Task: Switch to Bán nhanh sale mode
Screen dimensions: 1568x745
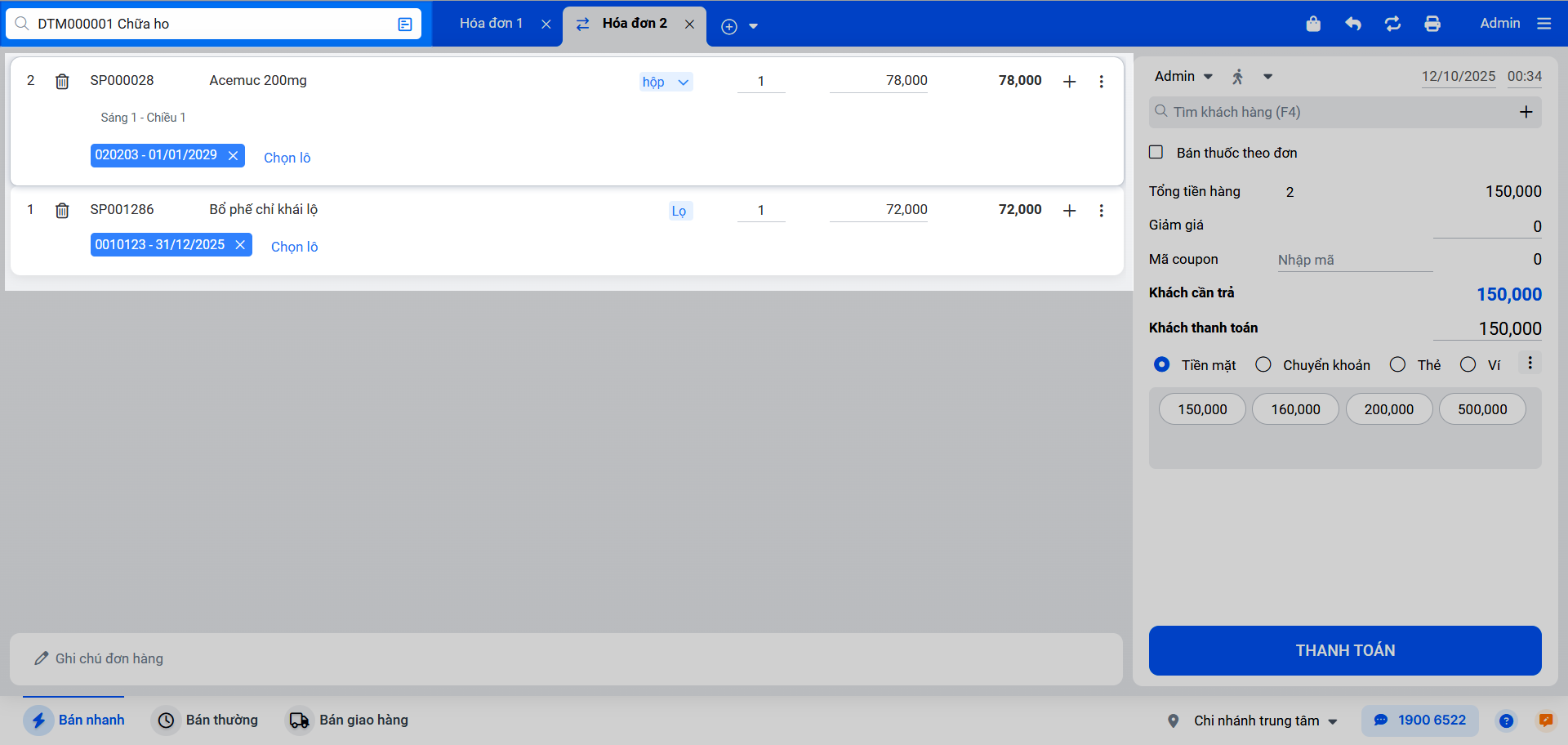Action: point(74,720)
